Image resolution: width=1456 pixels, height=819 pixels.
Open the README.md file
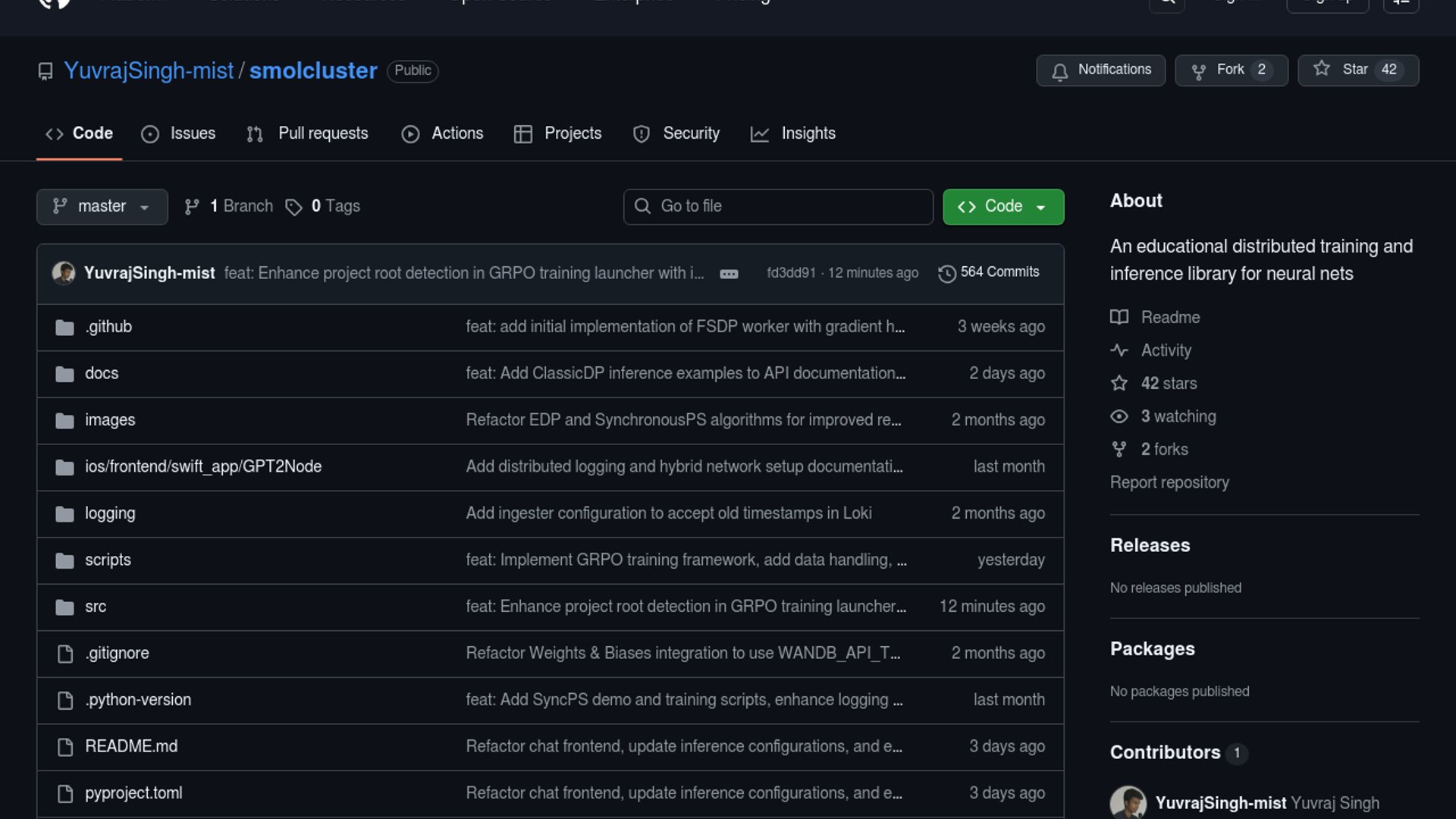[131, 746]
